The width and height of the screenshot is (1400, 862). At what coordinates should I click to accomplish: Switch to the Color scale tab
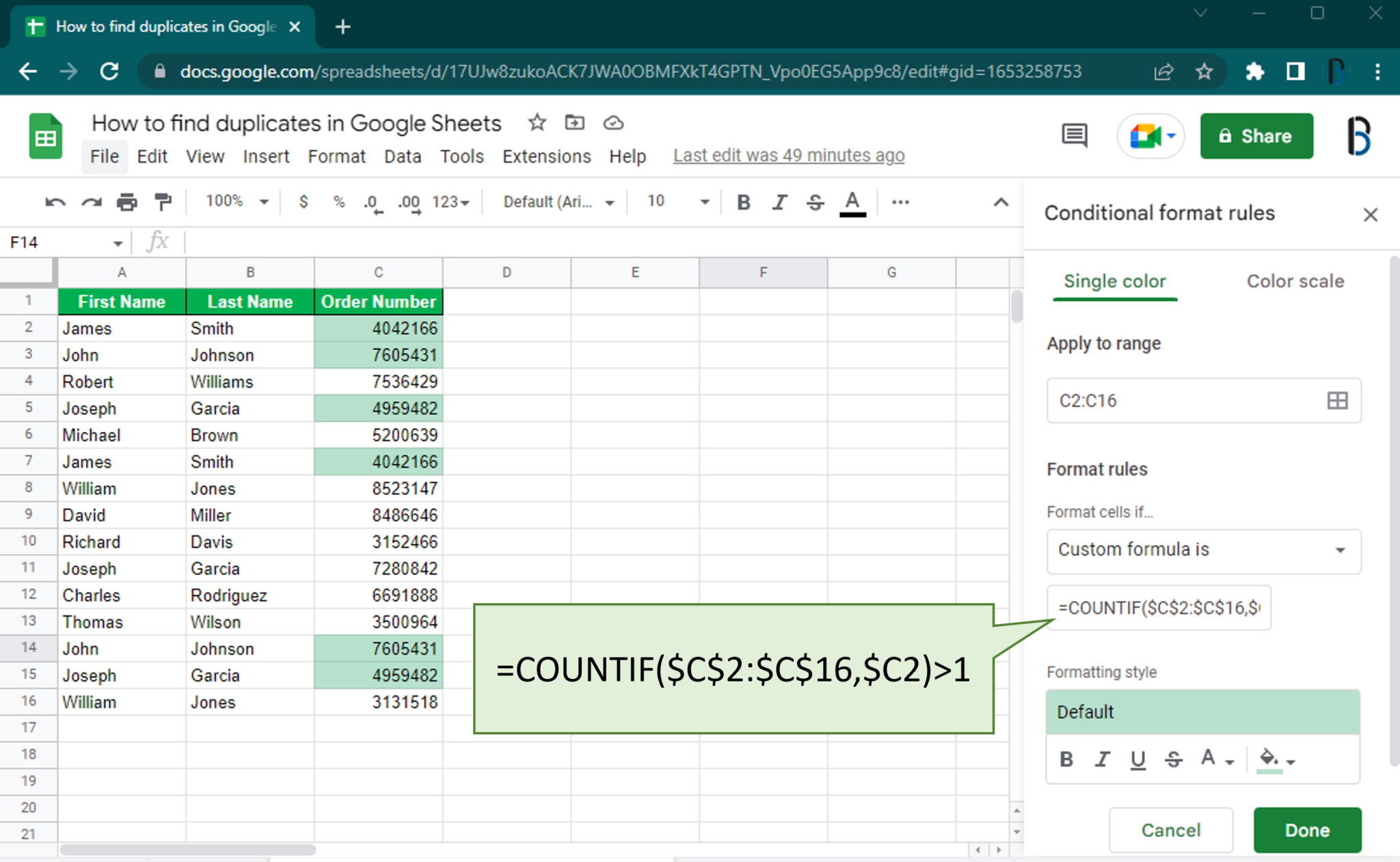pyautogui.click(x=1295, y=281)
